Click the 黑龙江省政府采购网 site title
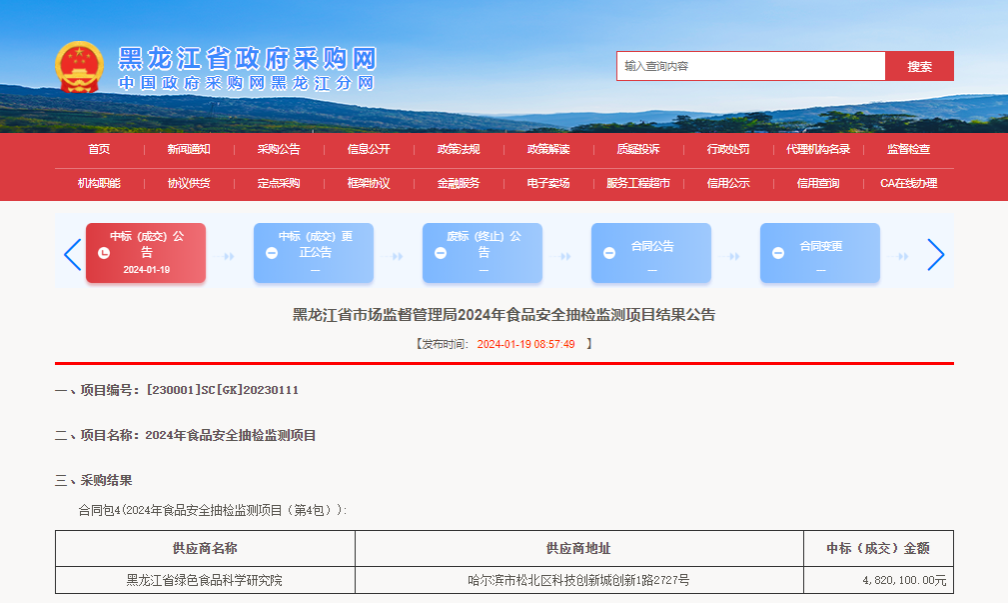This screenshot has width=1008, height=604. click(246, 57)
